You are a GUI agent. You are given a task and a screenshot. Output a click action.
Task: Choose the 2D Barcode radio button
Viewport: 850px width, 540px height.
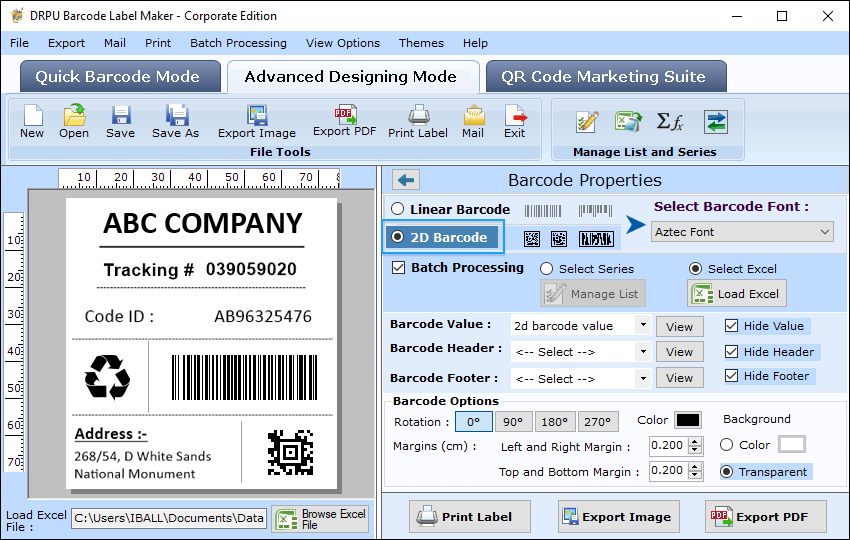click(397, 236)
